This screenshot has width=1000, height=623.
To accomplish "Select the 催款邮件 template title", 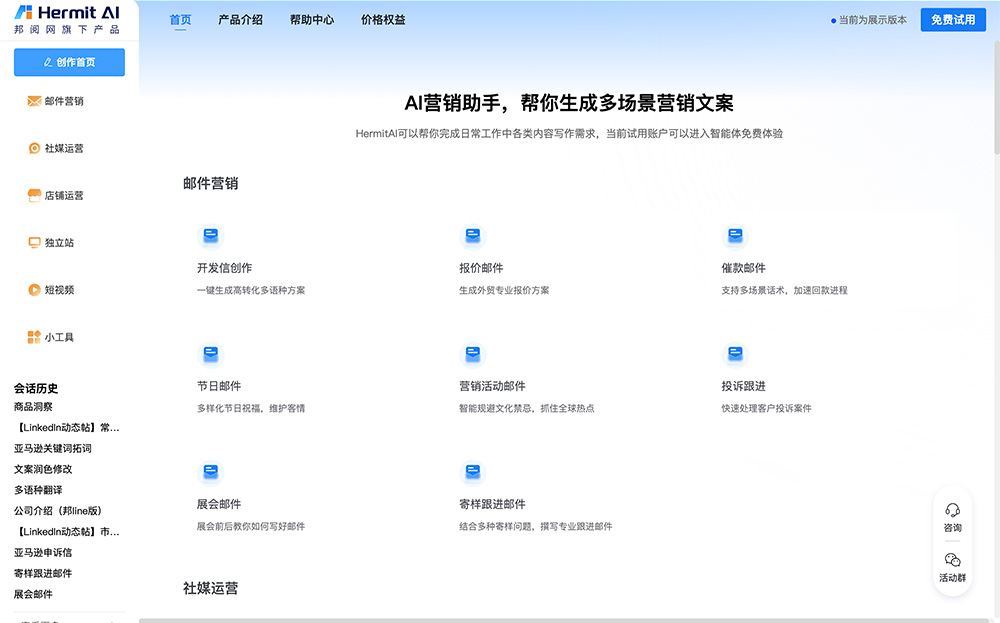I will pyautogui.click(x=743, y=268).
